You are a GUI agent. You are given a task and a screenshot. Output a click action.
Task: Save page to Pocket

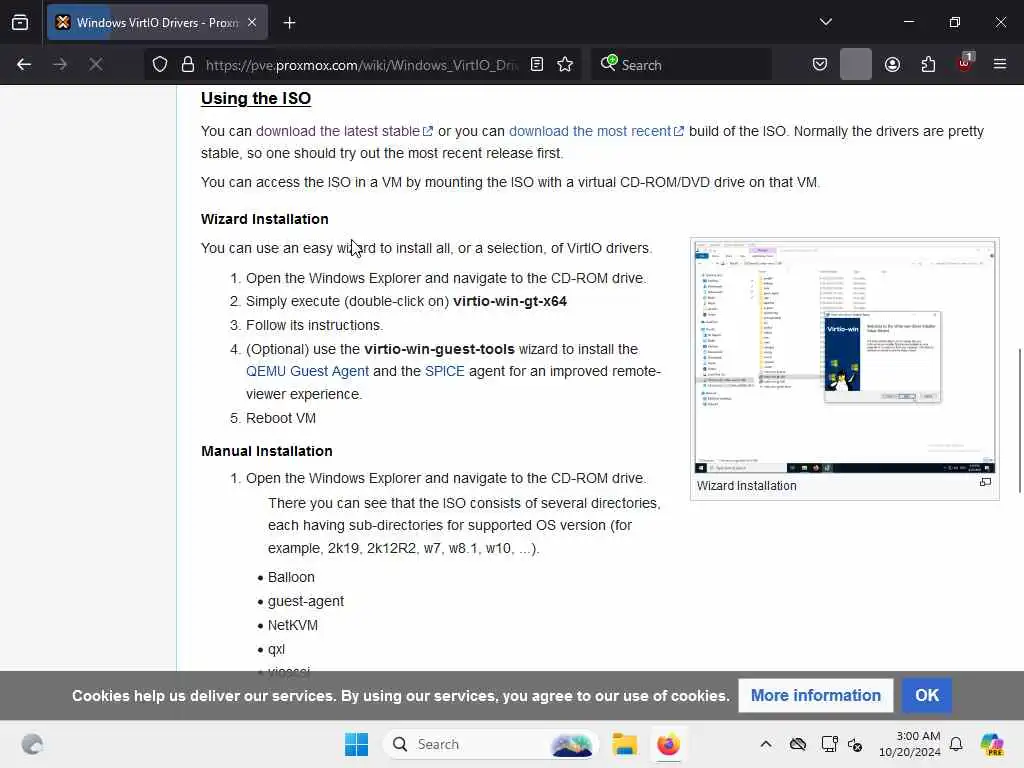pyautogui.click(x=820, y=64)
